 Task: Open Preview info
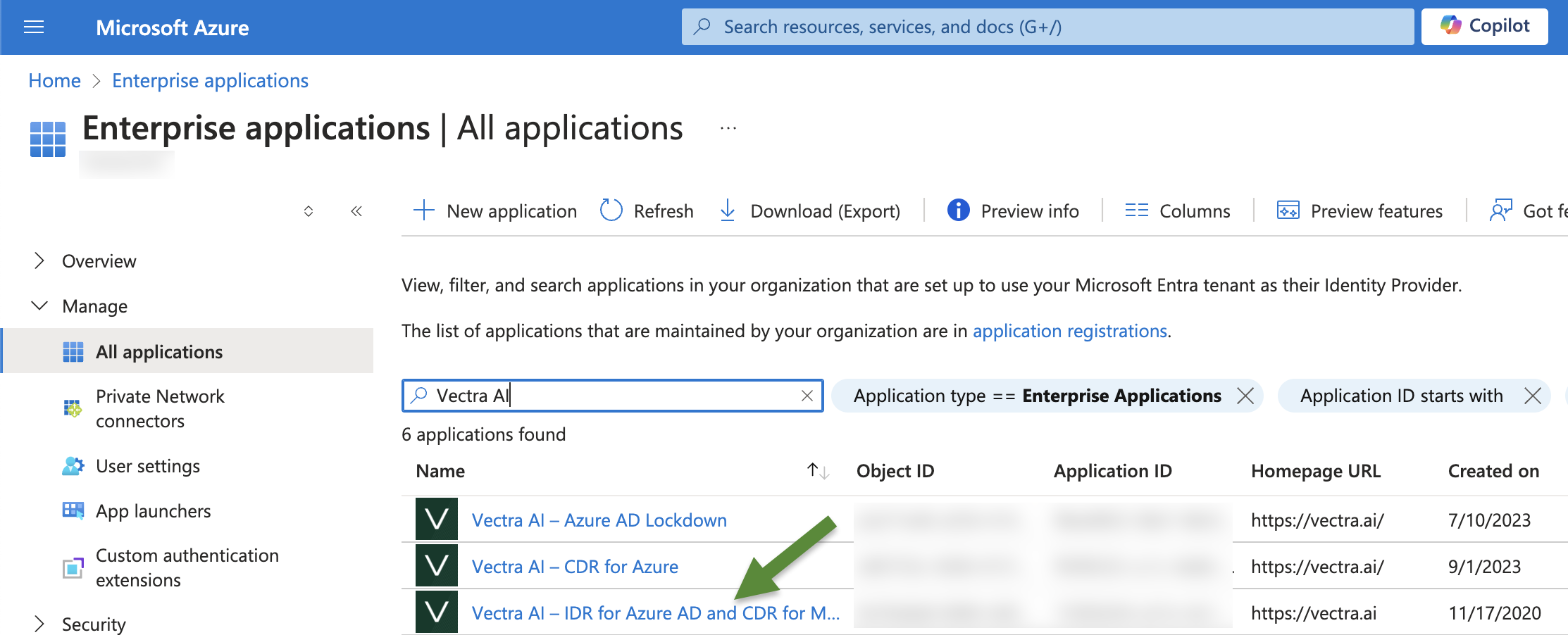click(1014, 210)
